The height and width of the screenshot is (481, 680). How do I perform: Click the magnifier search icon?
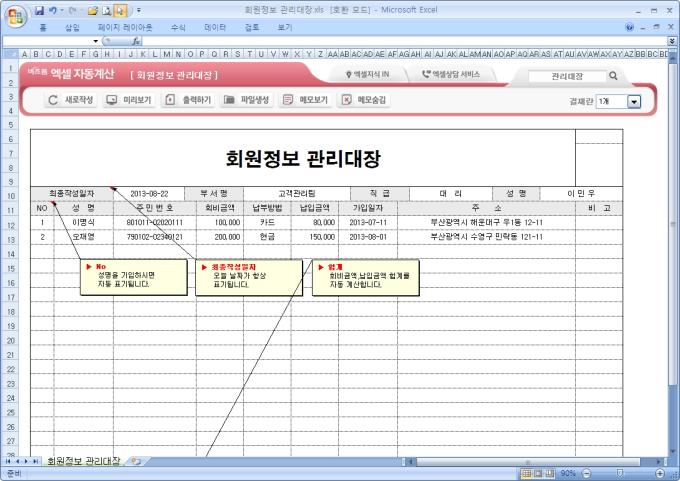coord(613,76)
